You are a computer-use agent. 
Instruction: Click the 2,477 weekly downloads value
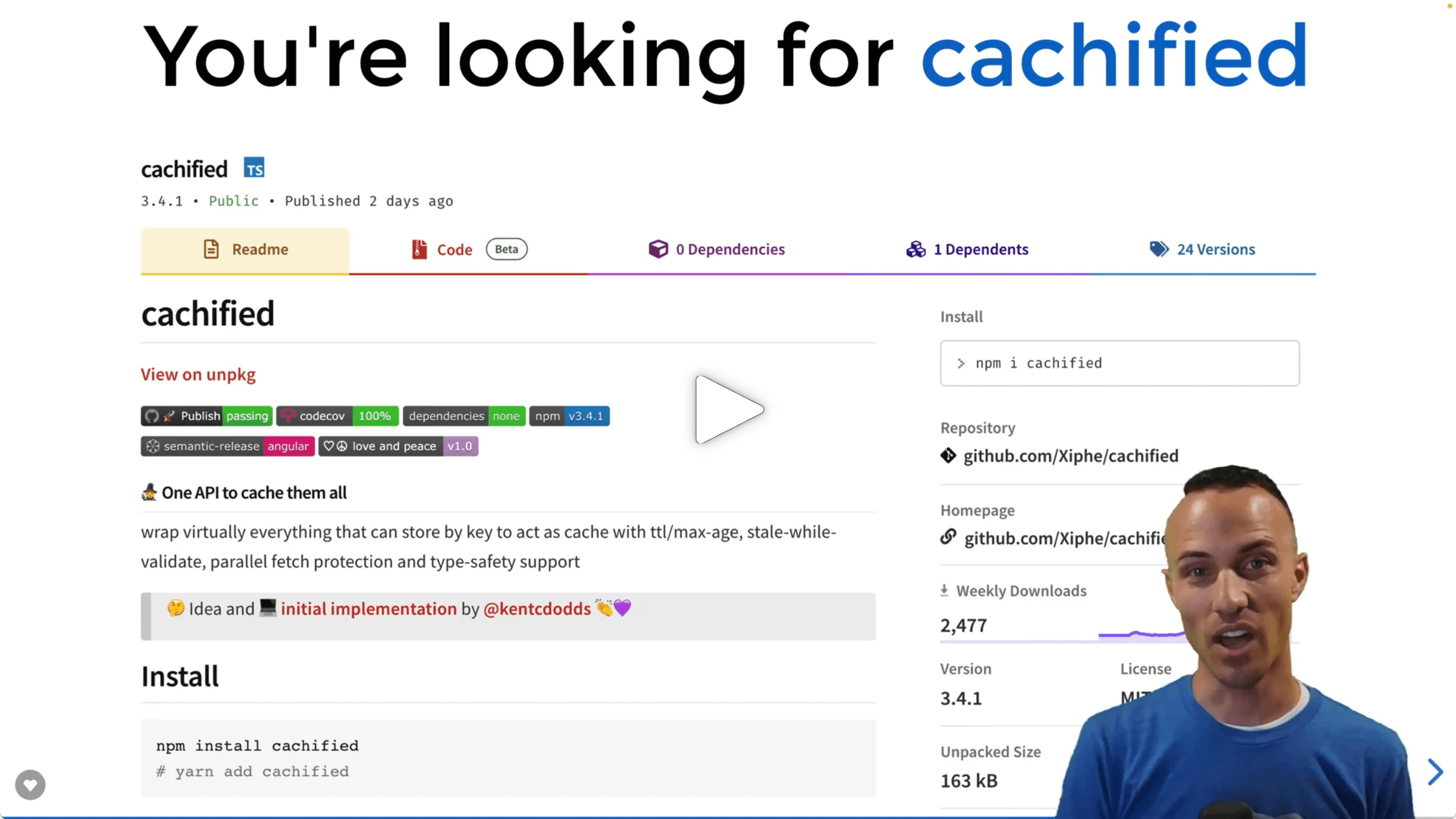click(963, 626)
